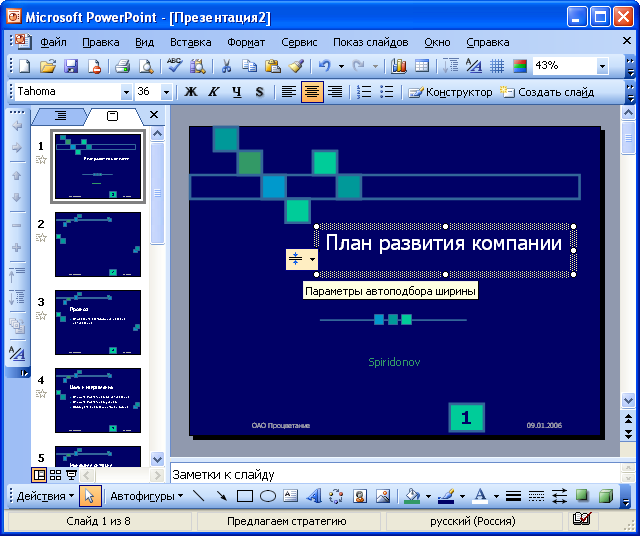Select slide 3 thumbnail
This screenshot has height=536, width=640.
98,322
